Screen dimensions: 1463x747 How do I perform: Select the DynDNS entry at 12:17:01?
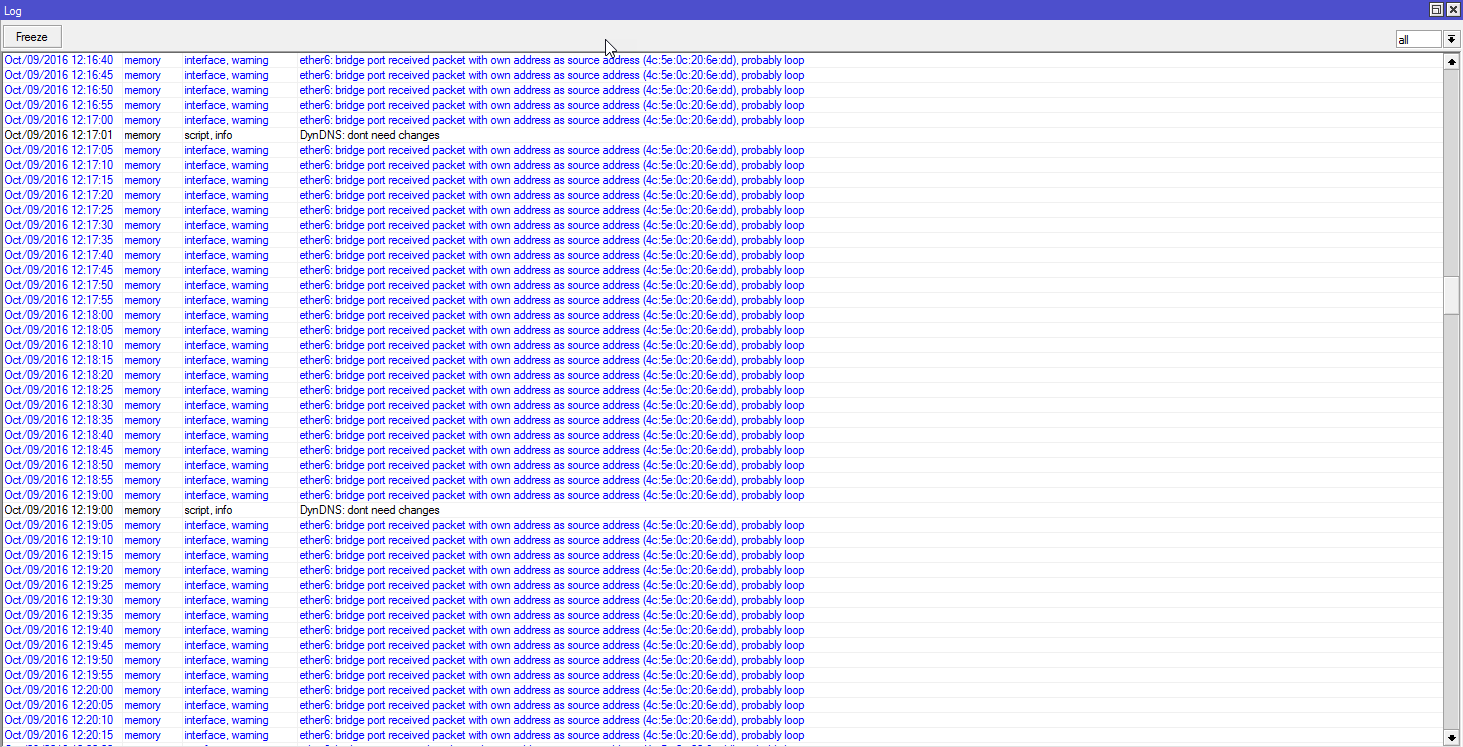723,135
